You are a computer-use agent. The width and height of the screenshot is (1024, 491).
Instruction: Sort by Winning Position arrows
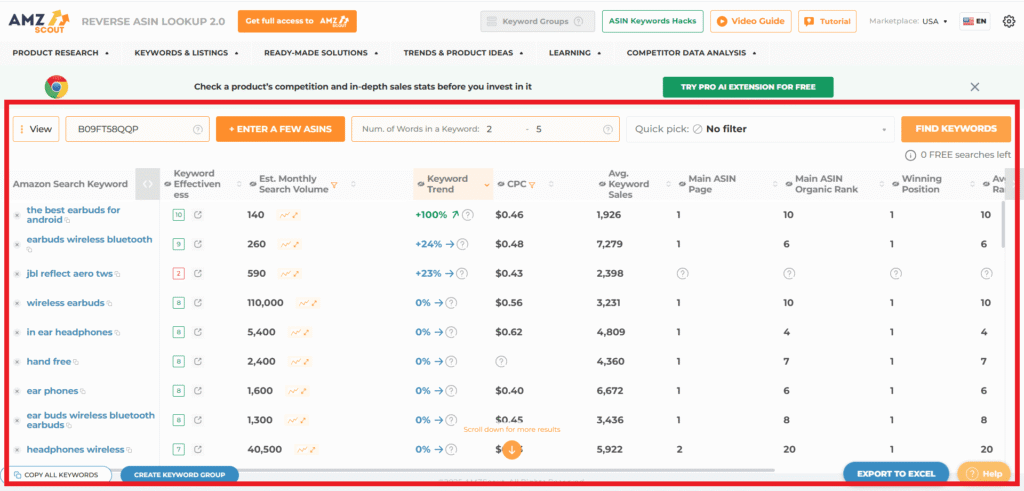click(970, 185)
